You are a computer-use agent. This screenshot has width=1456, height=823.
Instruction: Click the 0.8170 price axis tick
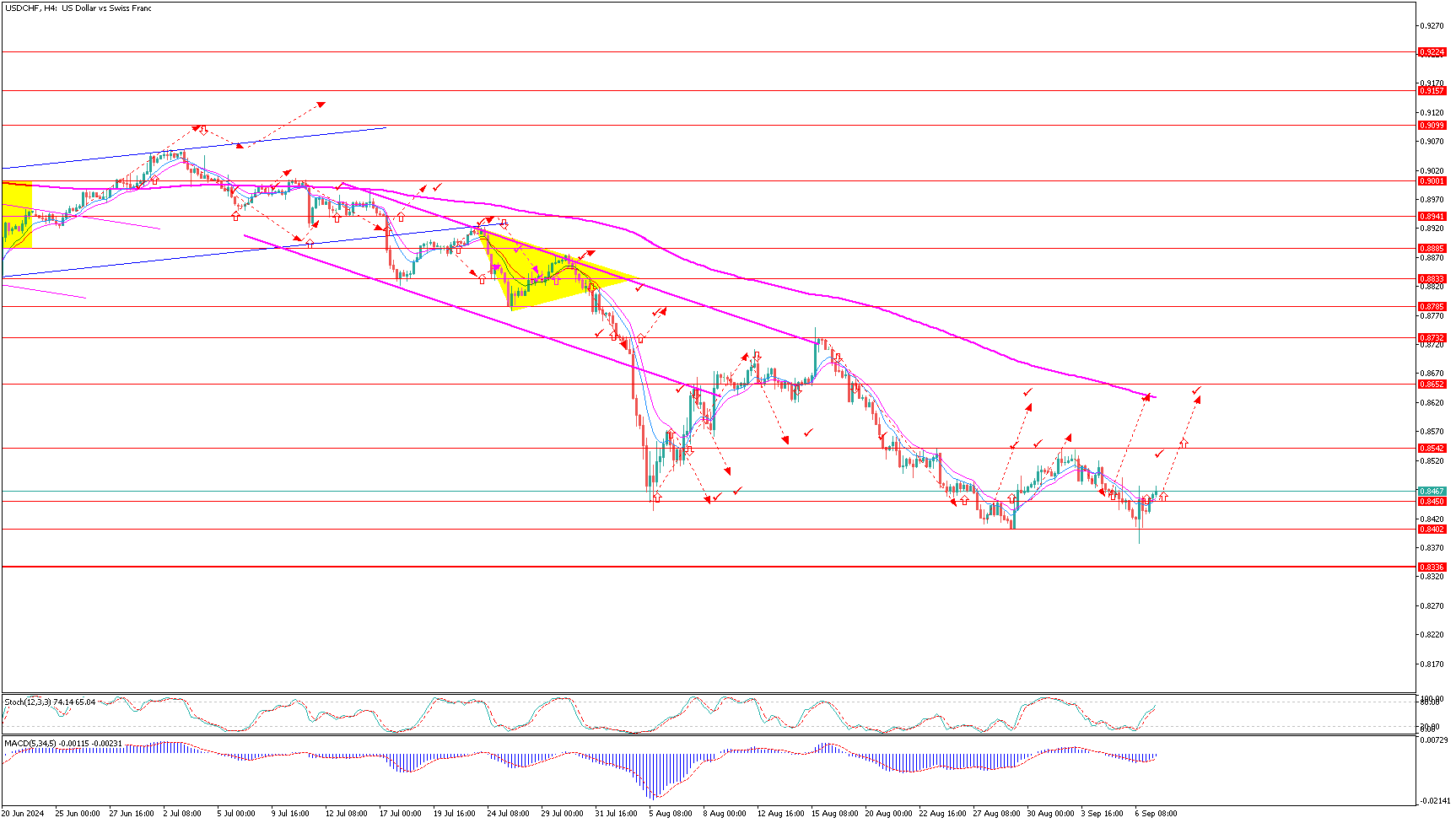1432,664
